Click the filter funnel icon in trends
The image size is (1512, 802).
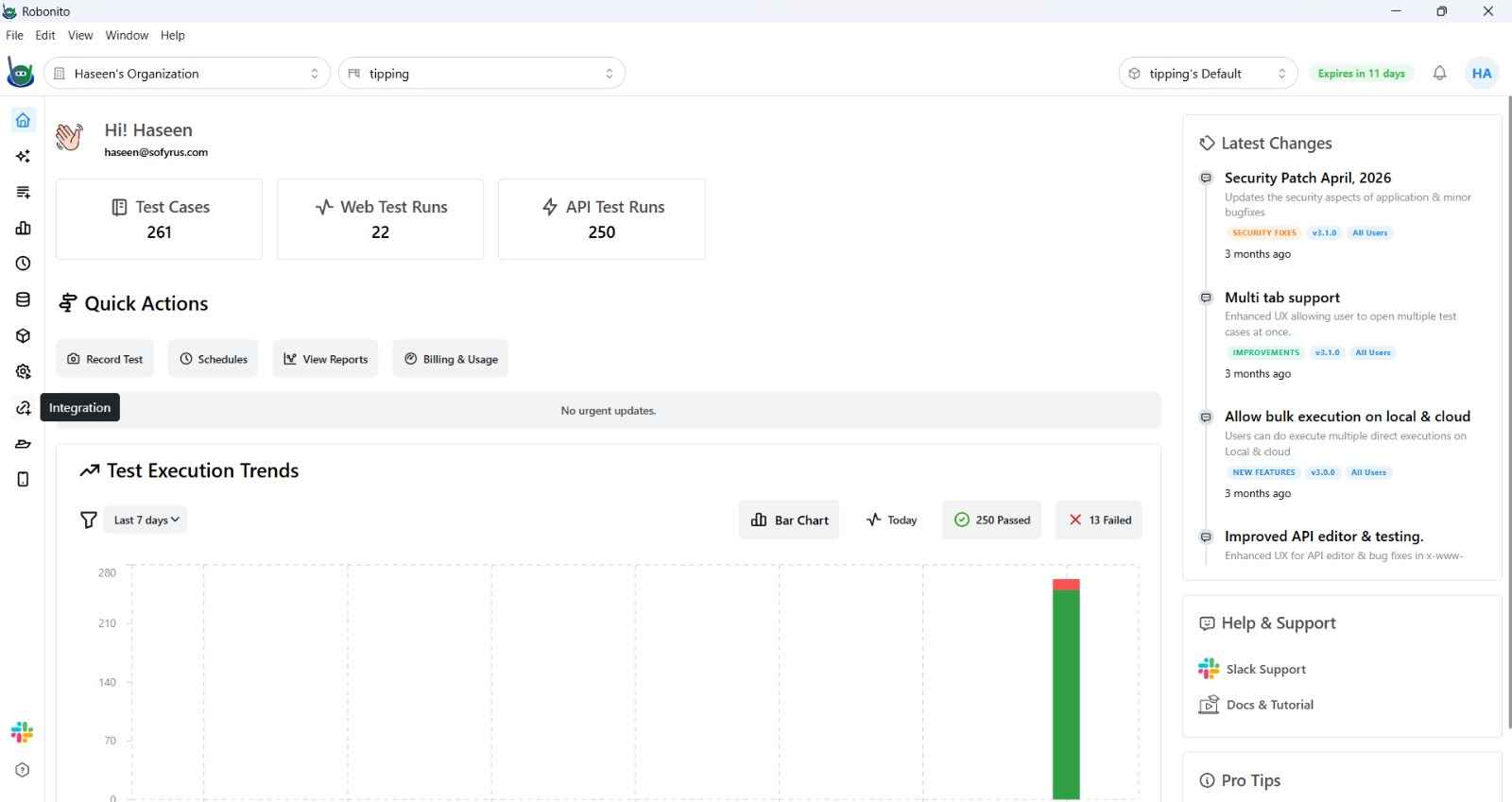coord(89,520)
